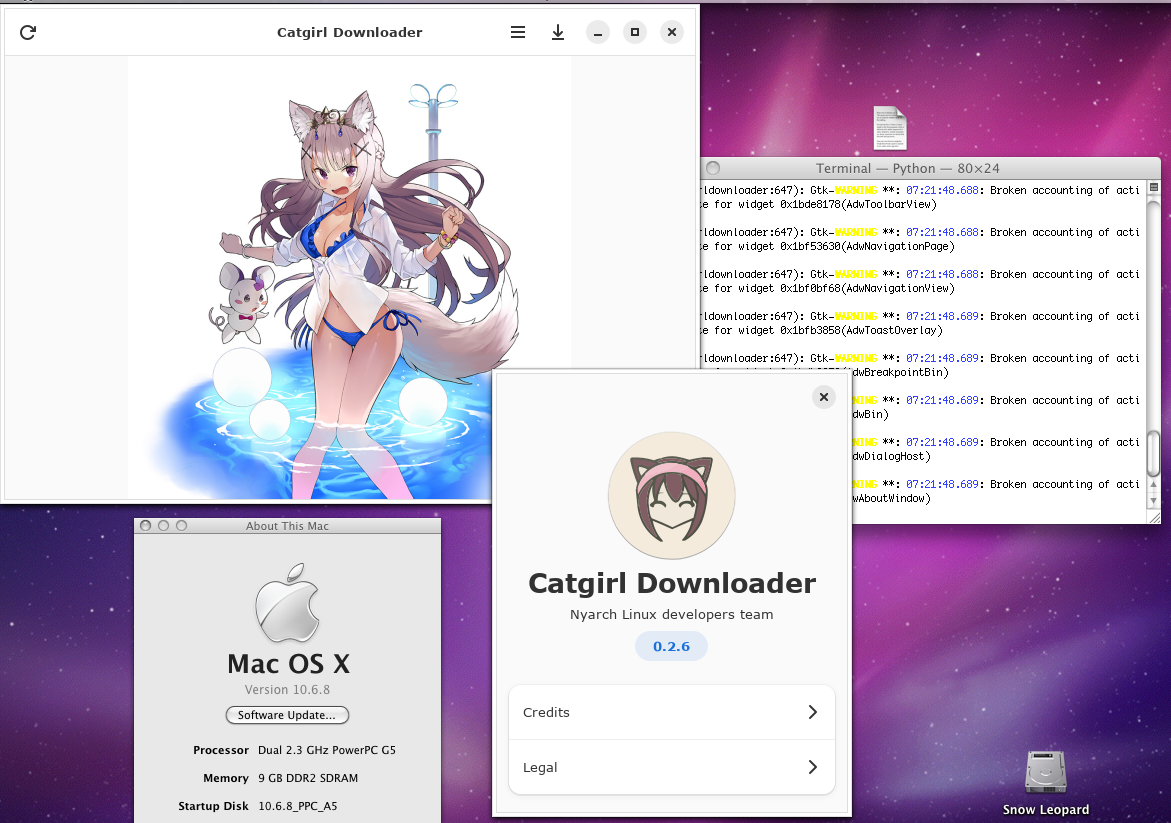This screenshot has height=823, width=1171.
Task: Expand the Credits section
Action: point(671,712)
